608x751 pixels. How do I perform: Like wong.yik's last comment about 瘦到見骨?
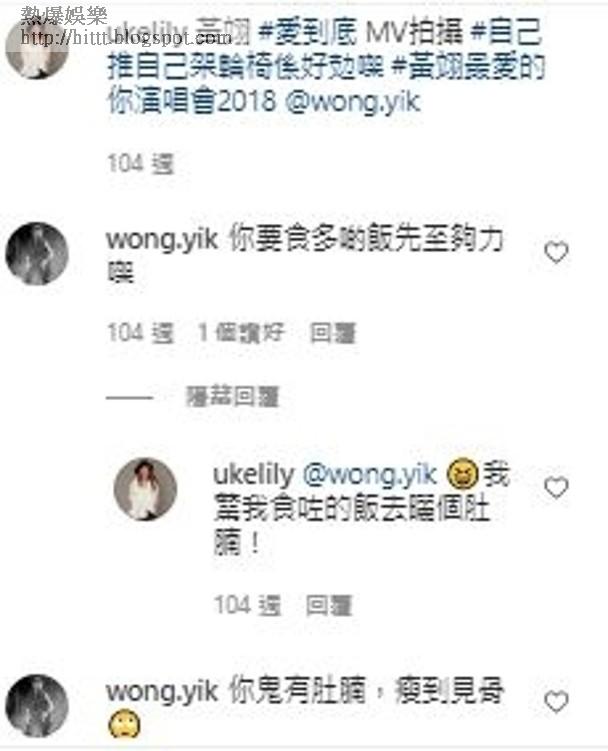(x=556, y=702)
